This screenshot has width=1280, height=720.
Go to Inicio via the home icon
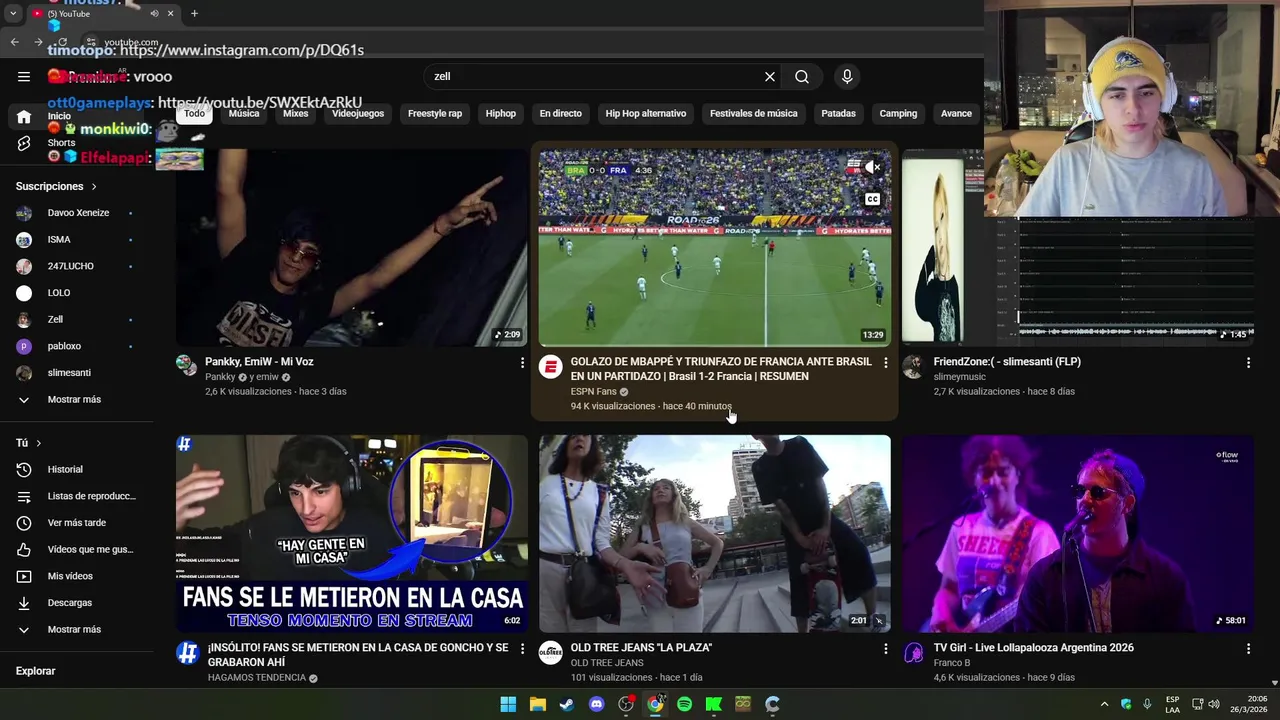[x=24, y=117]
